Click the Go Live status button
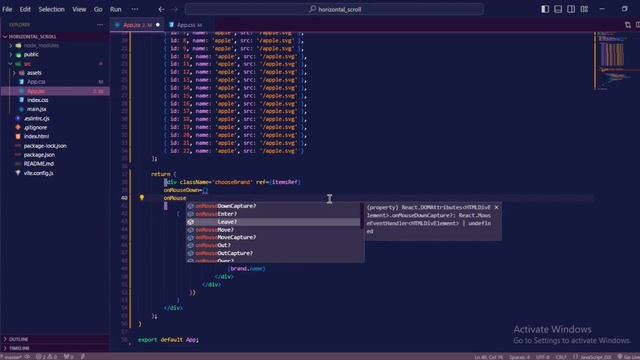 coord(628,357)
